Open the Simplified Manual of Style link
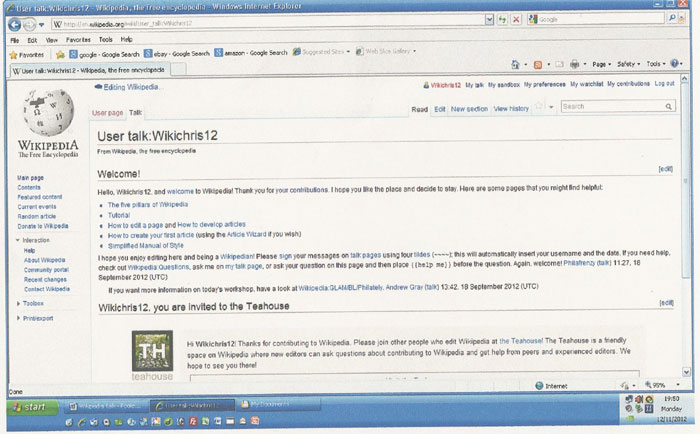 [146, 246]
